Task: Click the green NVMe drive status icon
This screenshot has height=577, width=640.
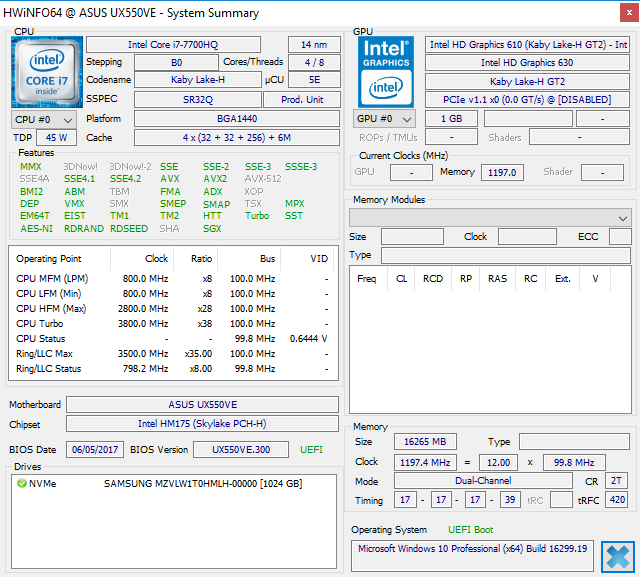Action: (x=21, y=484)
